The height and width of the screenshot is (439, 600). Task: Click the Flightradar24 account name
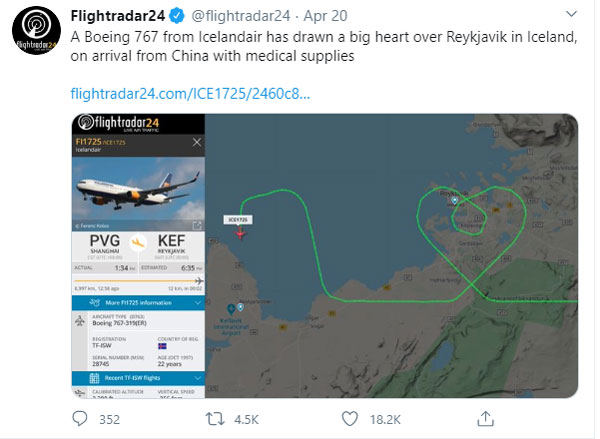tap(117, 16)
